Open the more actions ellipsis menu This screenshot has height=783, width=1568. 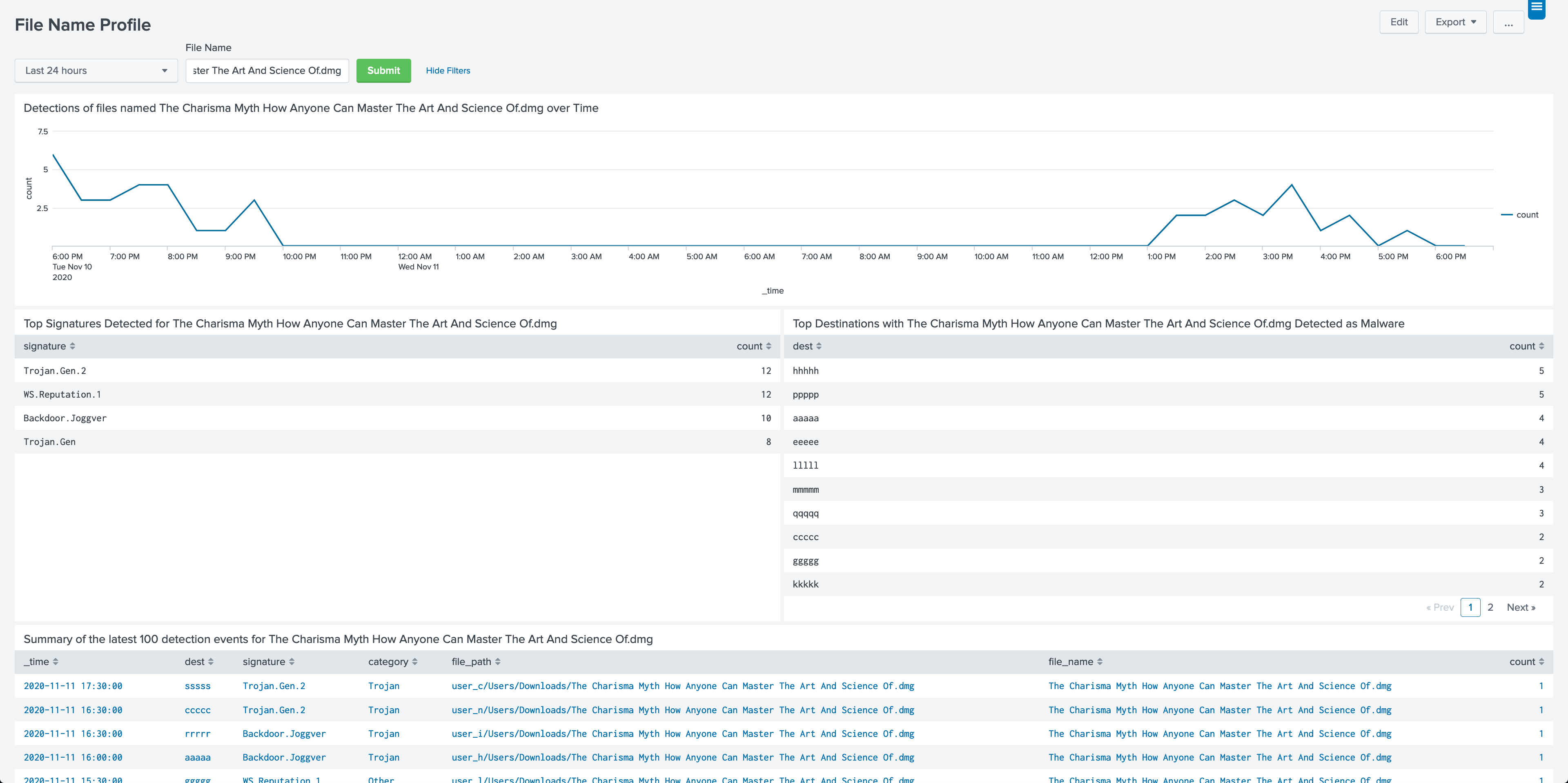[1508, 22]
